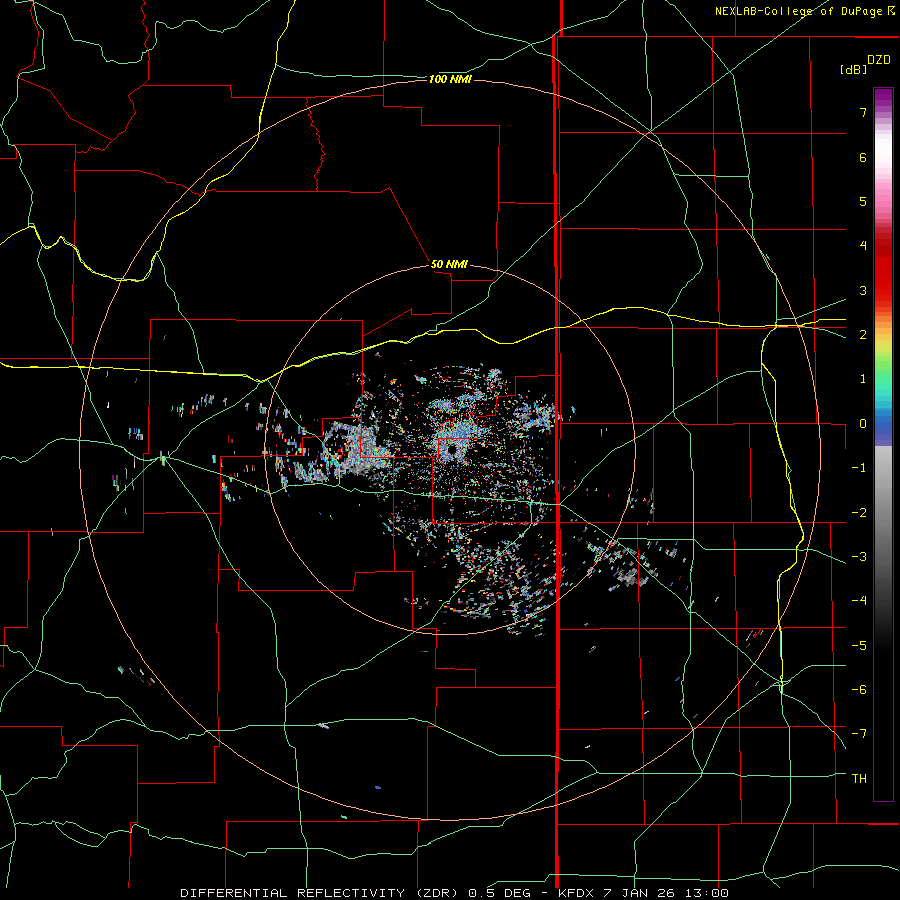Click the 7 JAN 26 13:00 timestamp
The width and height of the screenshot is (900, 900).
[666, 893]
